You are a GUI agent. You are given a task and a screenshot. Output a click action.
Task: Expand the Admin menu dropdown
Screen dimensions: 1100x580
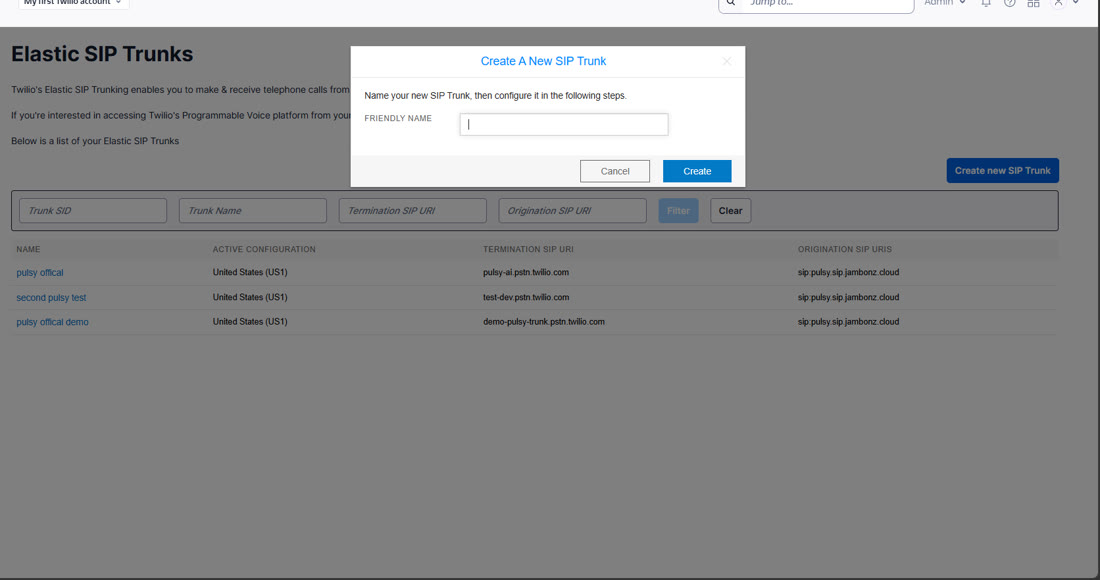point(945,3)
